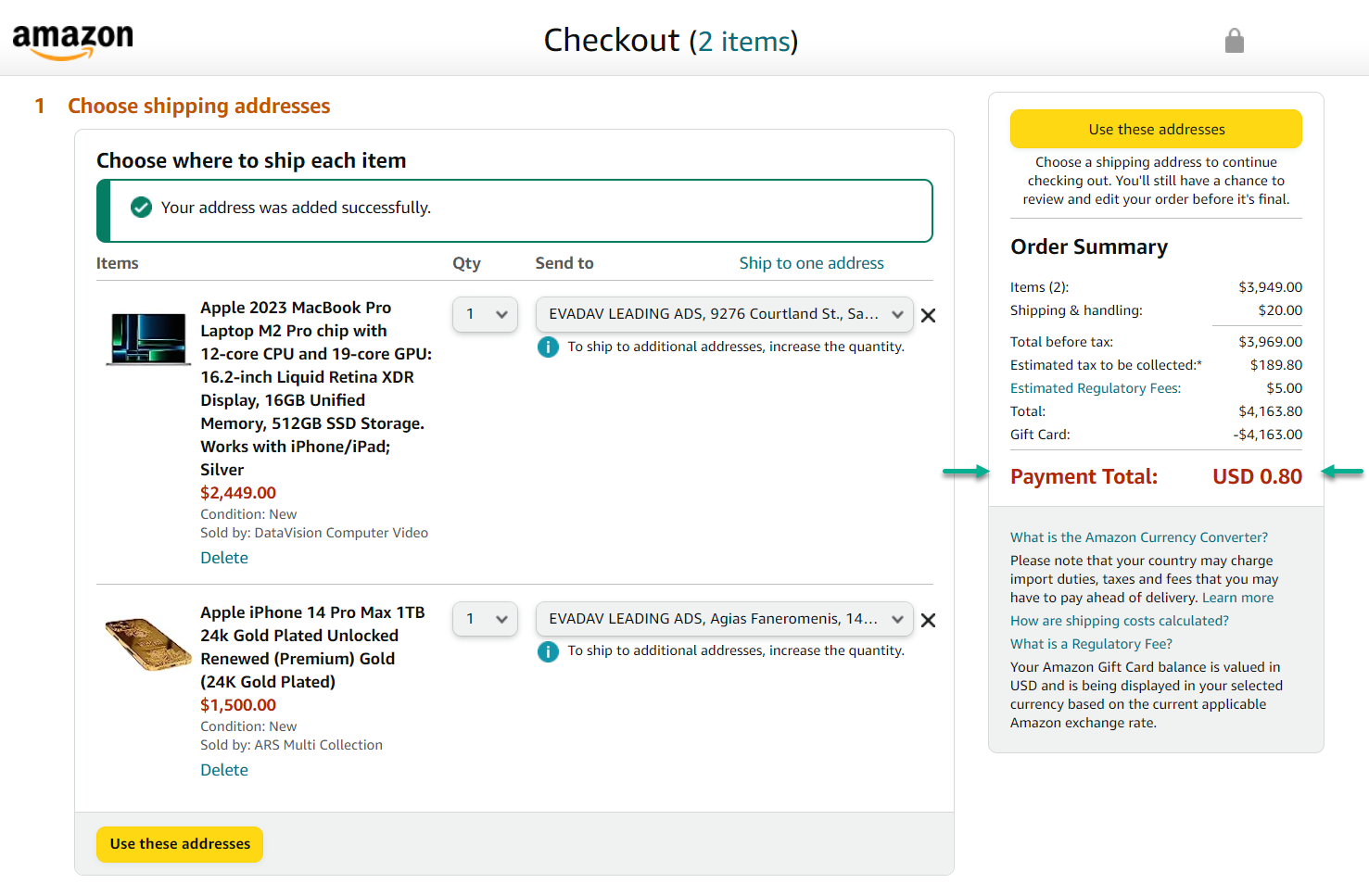
Task: Click Total before tax $3,969.00 value
Action: pos(1270,342)
